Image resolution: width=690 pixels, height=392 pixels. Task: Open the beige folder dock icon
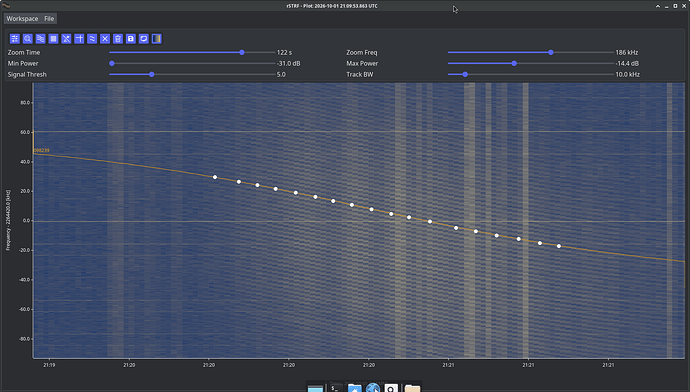[412, 388]
